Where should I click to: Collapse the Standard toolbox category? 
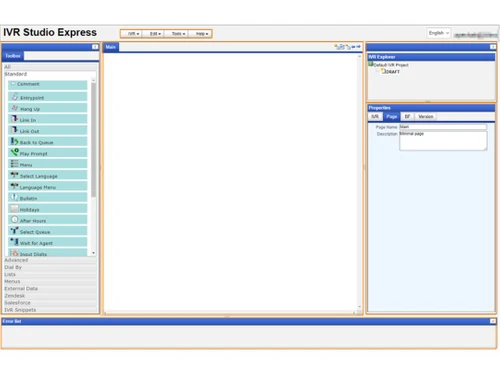[x=50, y=74]
